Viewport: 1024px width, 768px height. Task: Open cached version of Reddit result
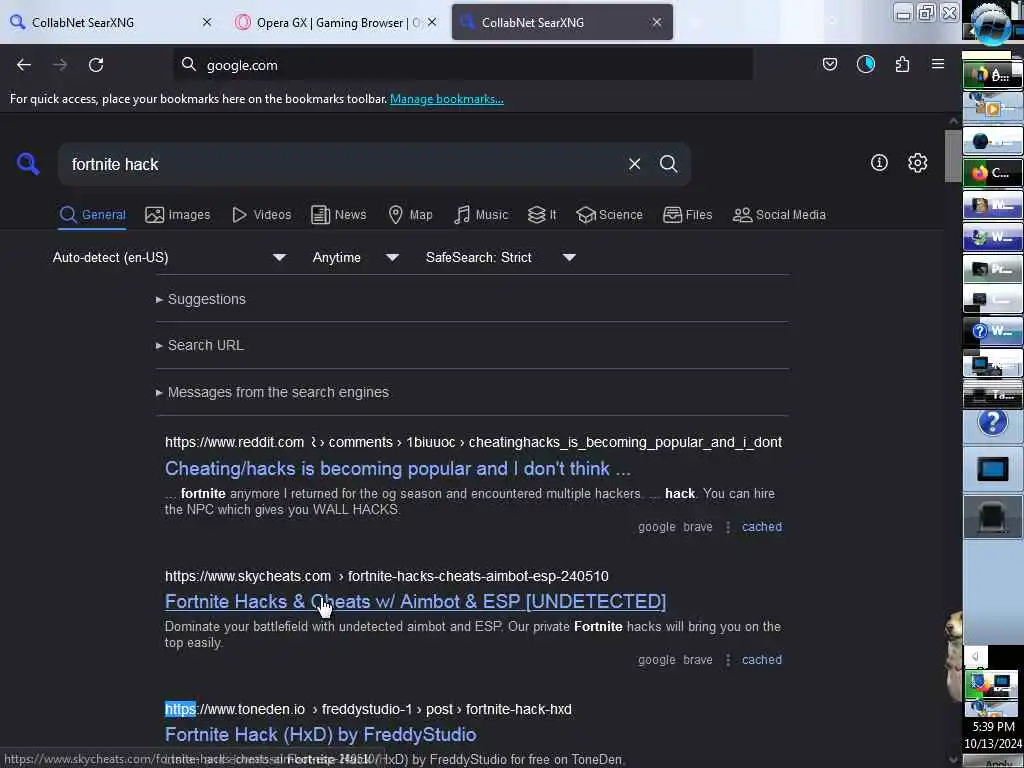coord(761,527)
